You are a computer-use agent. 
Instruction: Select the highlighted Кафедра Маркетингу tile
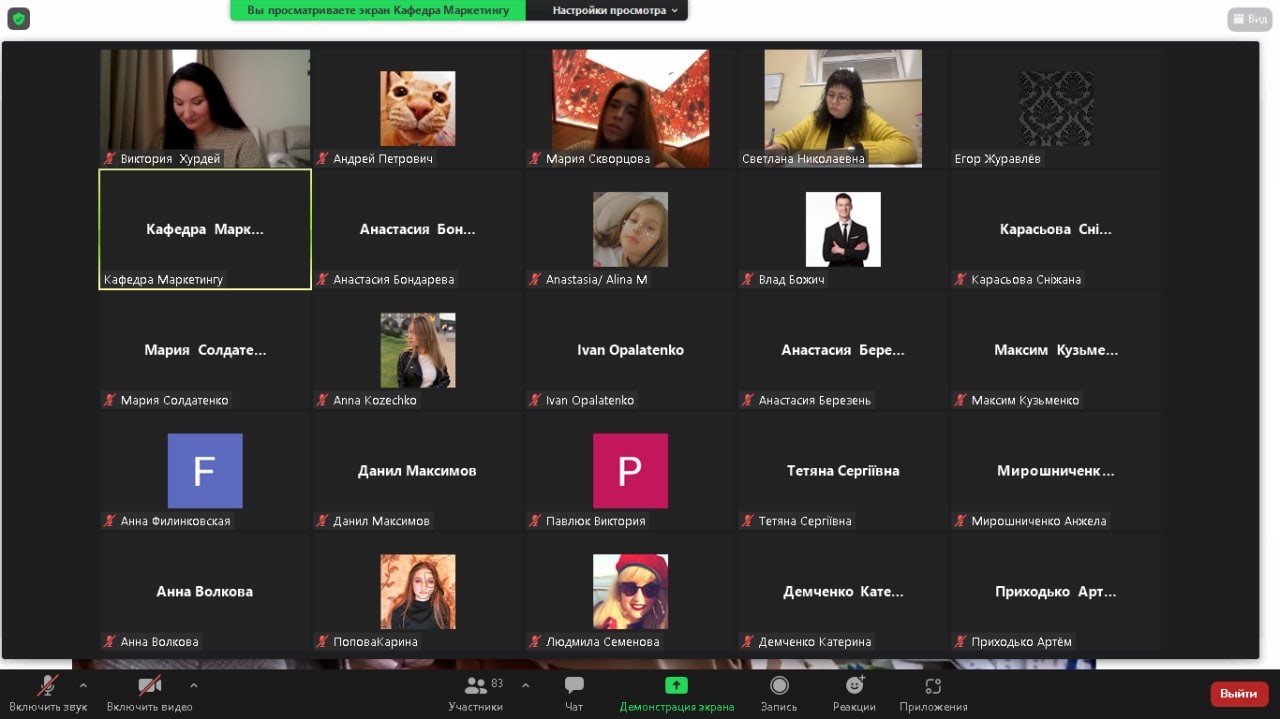(205, 229)
